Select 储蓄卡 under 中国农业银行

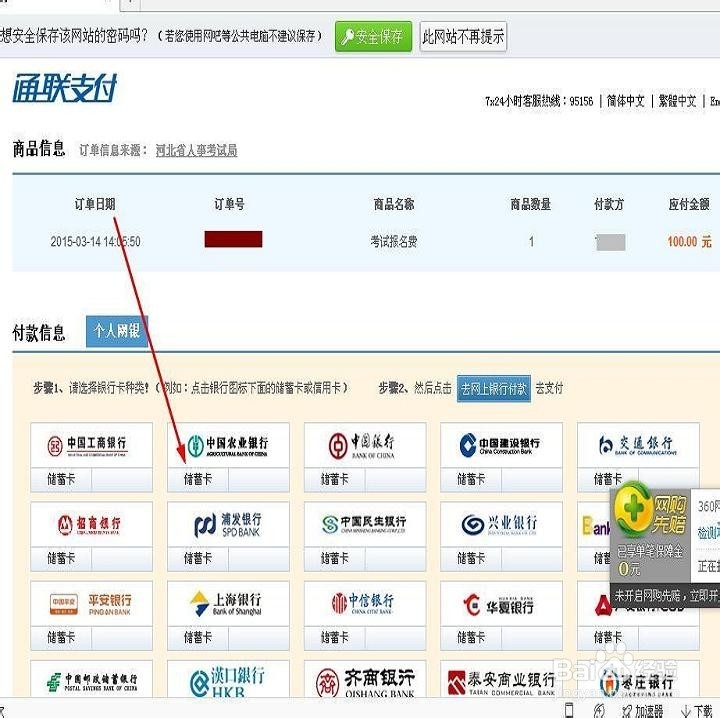coord(198,480)
